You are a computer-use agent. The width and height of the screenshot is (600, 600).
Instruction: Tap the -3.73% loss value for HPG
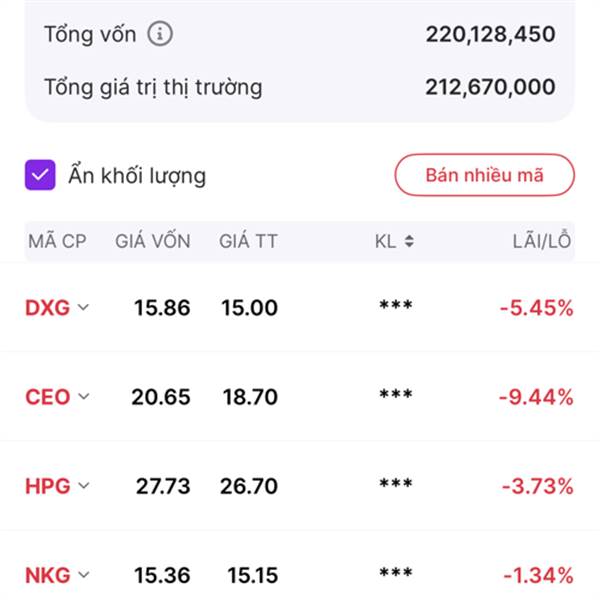tap(537, 486)
